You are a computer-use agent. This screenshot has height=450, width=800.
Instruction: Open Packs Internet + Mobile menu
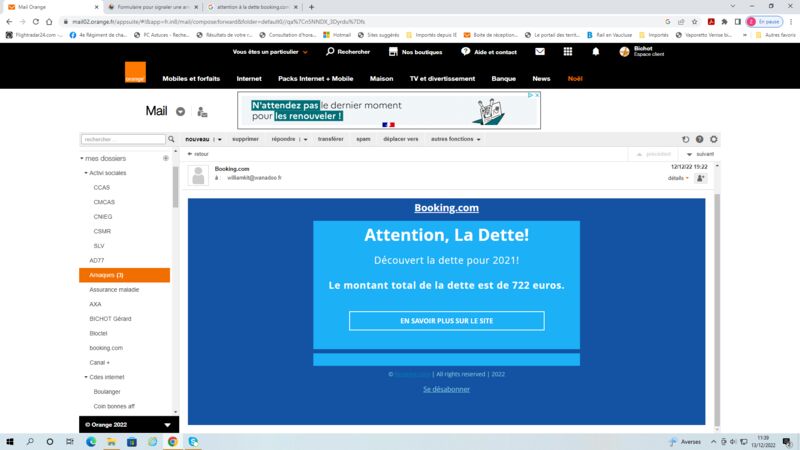(315, 79)
